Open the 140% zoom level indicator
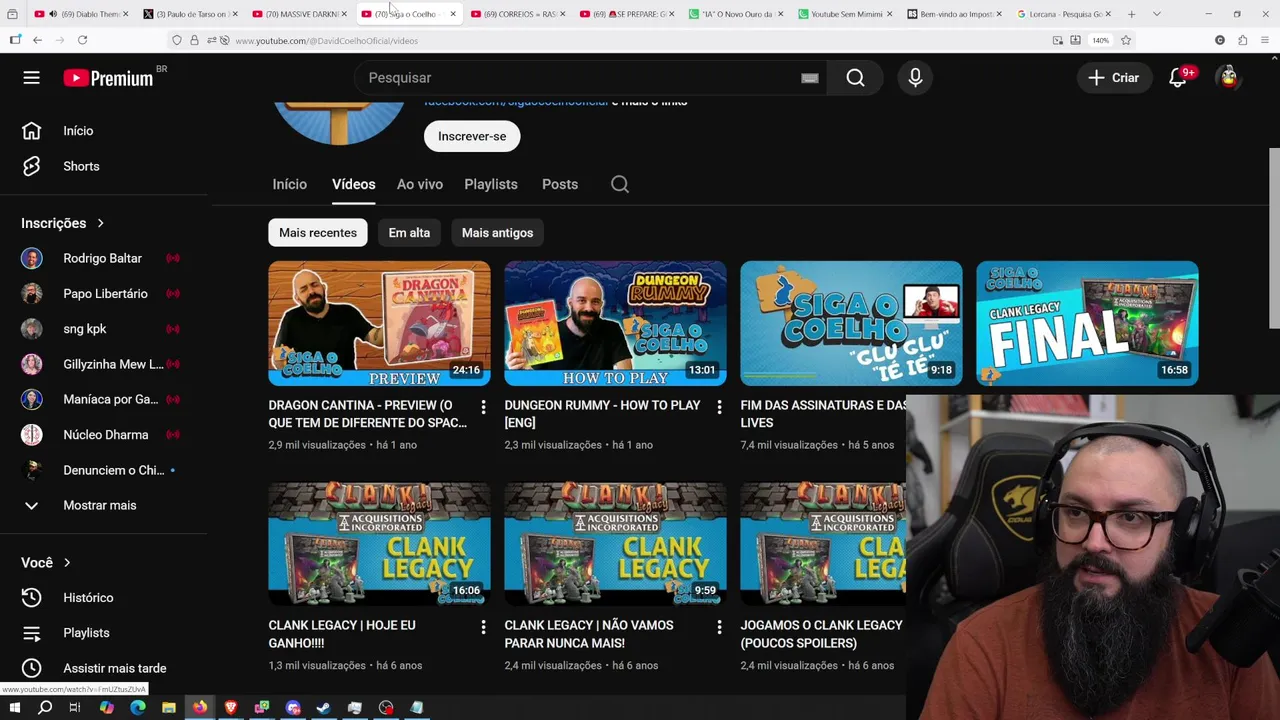Viewport: 1280px width, 720px height. 1100,40
